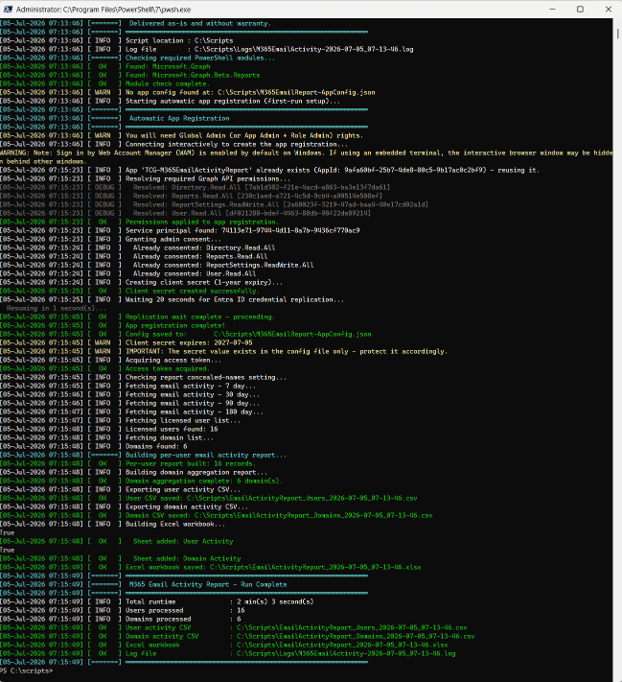Click the log file path at top
The image size is (622, 682).
pyautogui.click(x=304, y=49)
